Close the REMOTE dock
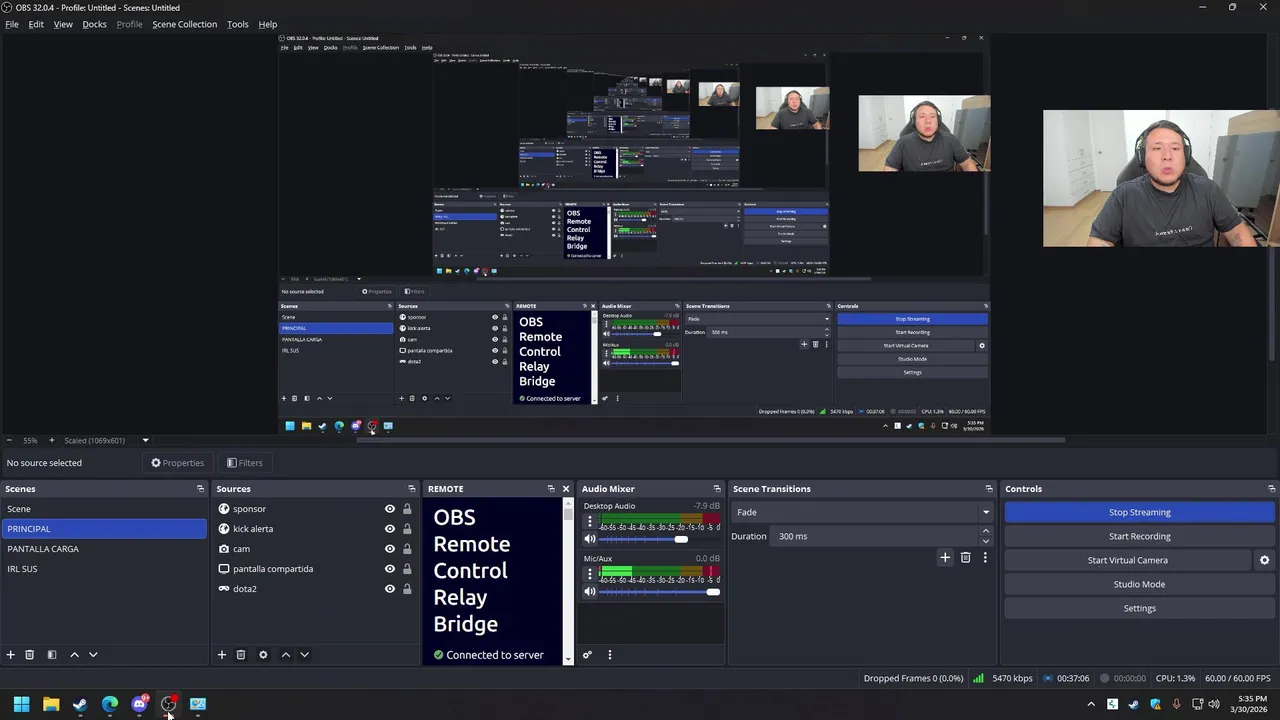The width and height of the screenshot is (1280, 720). (565, 489)
